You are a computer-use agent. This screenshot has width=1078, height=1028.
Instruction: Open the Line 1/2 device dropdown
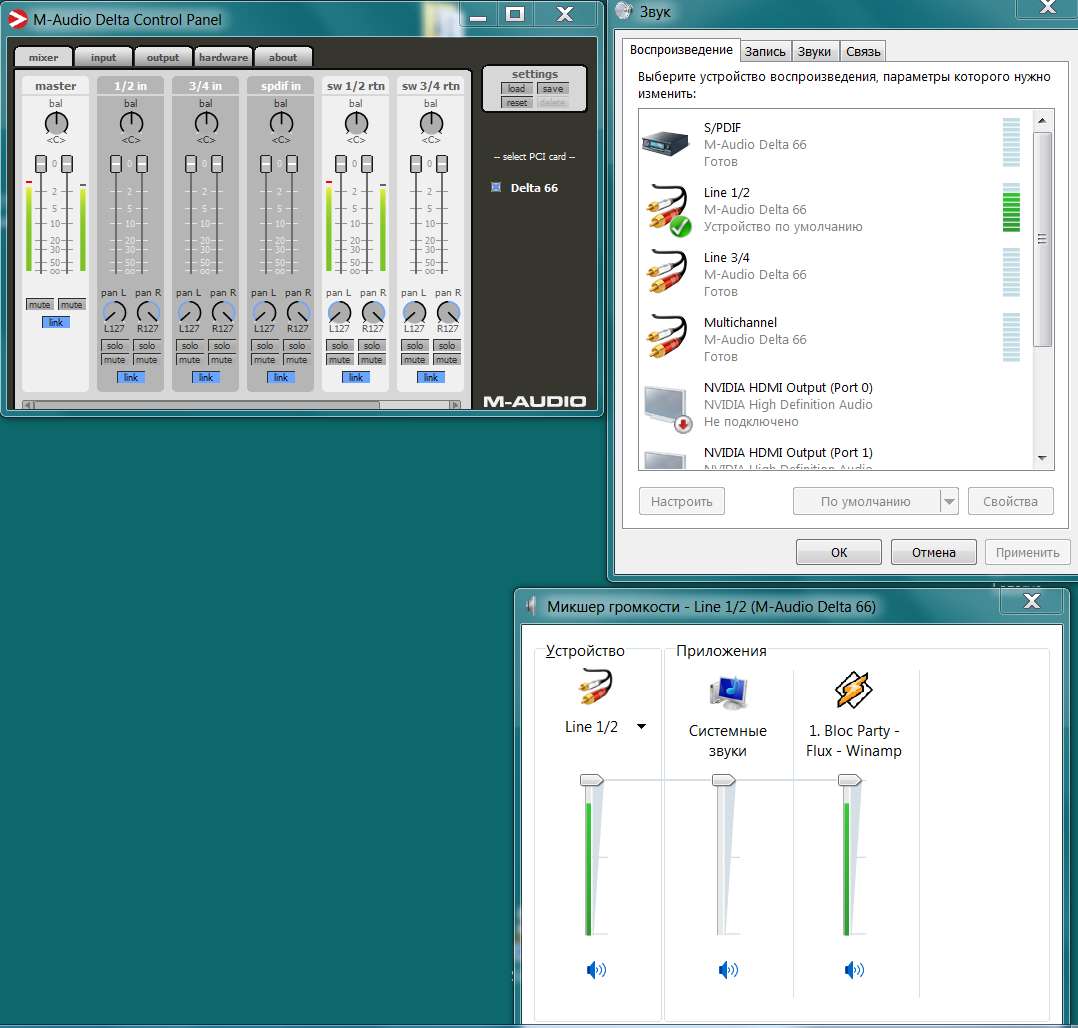click(x=640, y=727)
